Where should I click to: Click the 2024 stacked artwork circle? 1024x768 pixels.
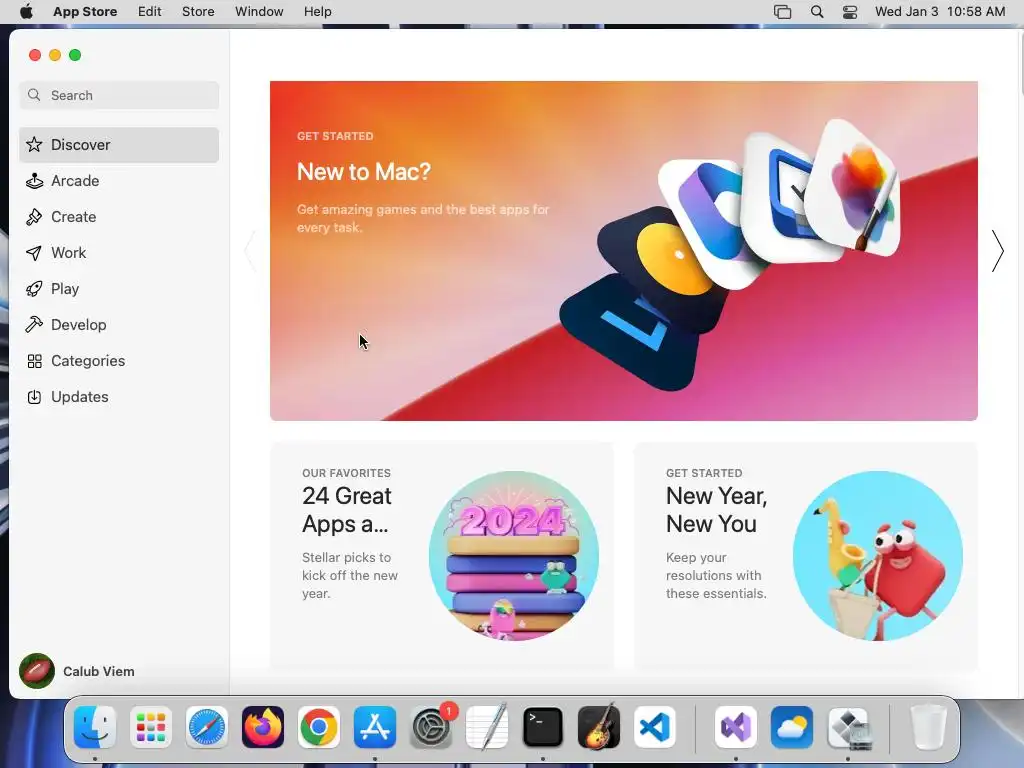click(x=514, y=556)
